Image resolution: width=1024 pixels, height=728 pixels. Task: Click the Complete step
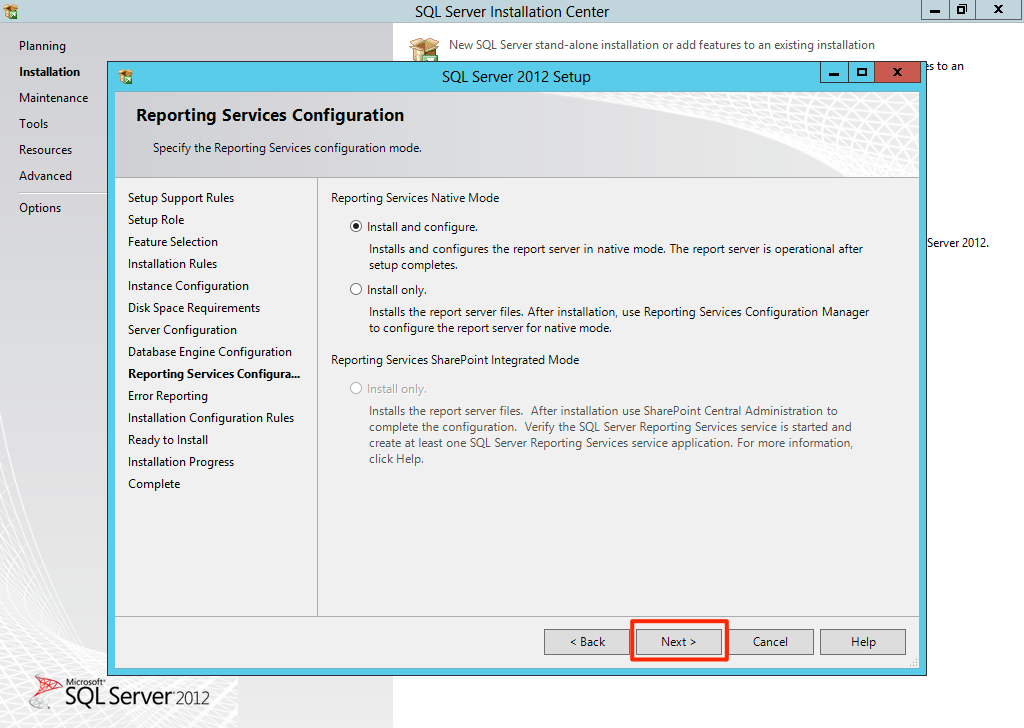pyautogui.click(x=154, y=484)
